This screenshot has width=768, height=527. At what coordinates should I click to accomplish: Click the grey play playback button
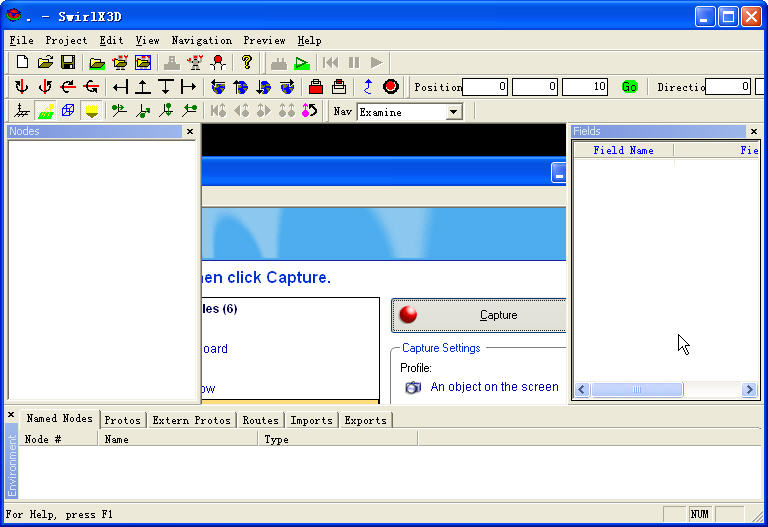coord(377,63)
